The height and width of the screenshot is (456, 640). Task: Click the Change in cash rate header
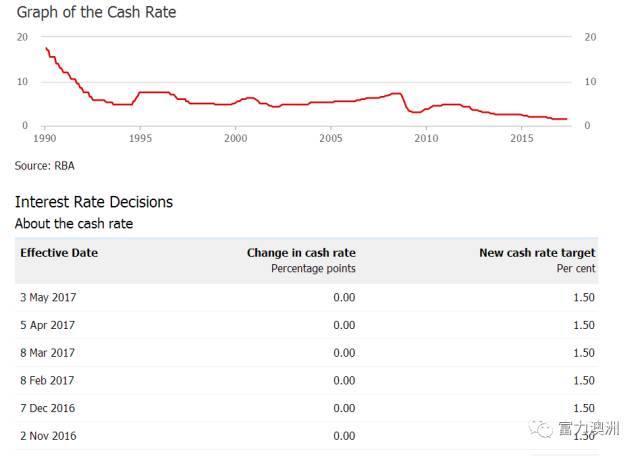301,253
